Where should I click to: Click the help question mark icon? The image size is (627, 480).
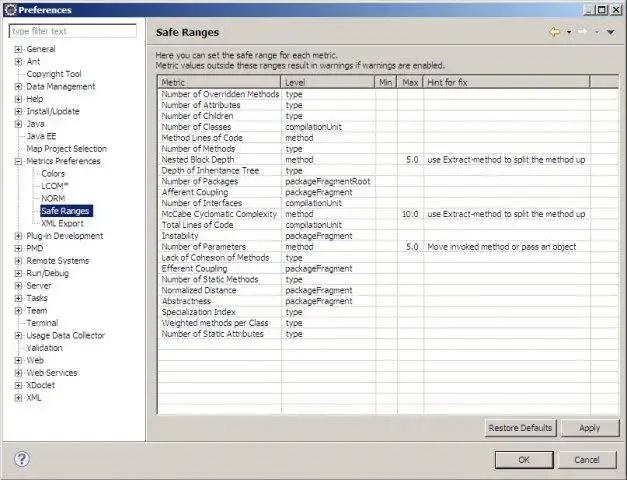click(x=22, y=459)
